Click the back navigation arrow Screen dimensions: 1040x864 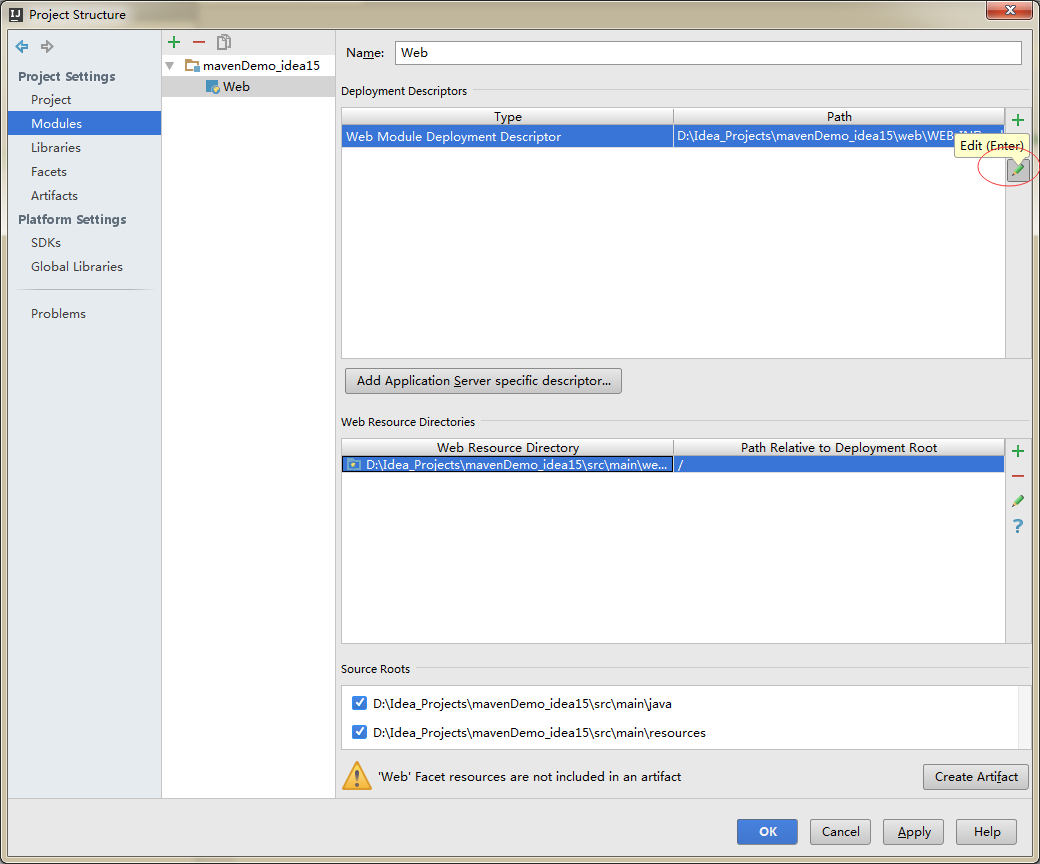pyautogui.click(x=22, y=46)
